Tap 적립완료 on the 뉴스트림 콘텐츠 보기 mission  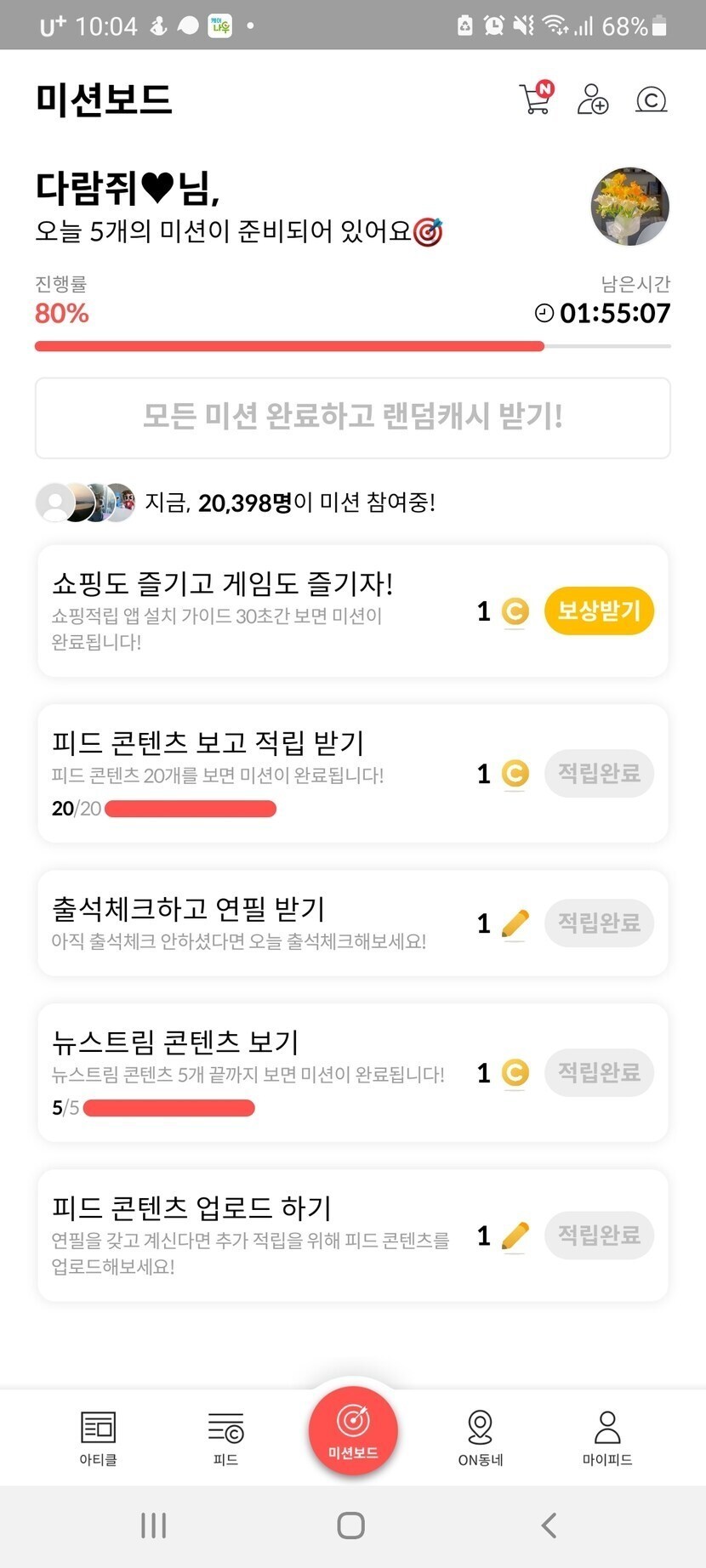pos(599,1072)
